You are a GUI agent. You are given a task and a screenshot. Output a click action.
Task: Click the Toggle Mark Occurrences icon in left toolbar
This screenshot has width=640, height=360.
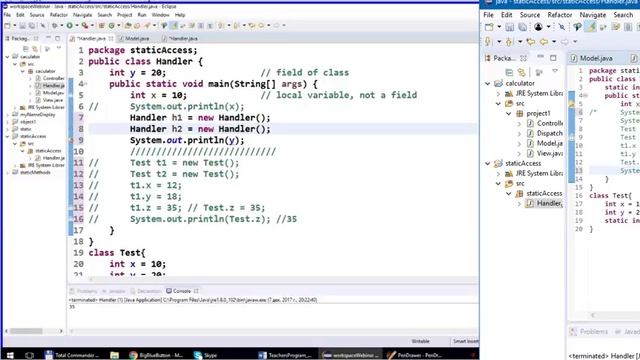174,25
